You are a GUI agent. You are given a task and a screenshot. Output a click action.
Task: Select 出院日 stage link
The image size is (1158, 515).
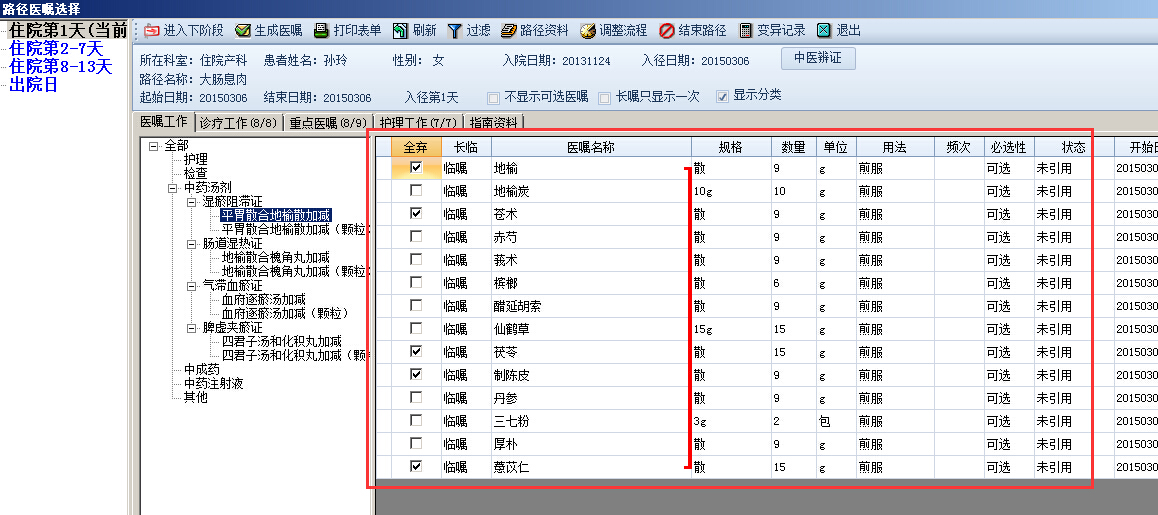[x=33, y=84]
